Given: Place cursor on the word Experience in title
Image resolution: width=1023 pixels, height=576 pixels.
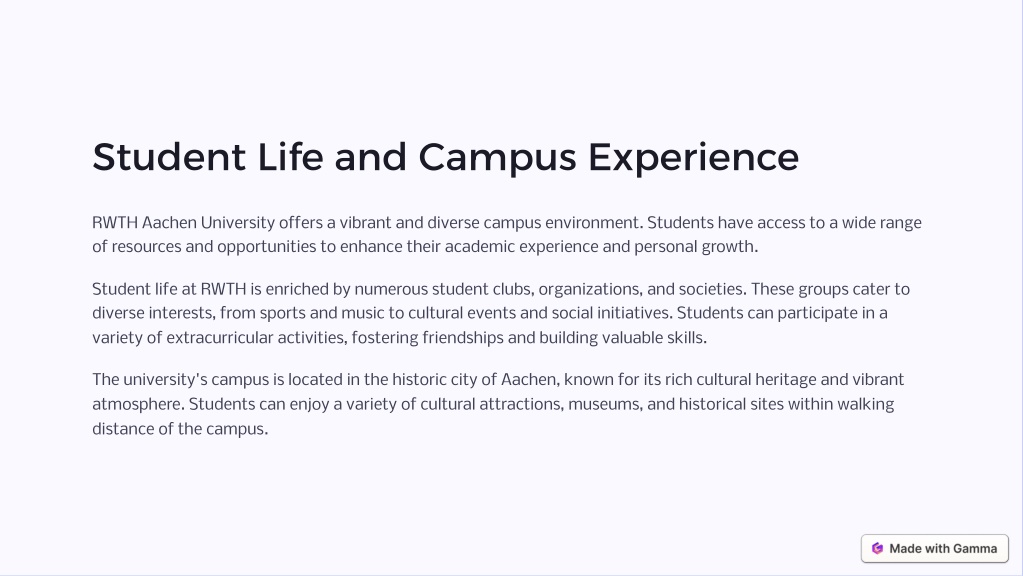Looking at the screenshot, I should (x=694, y=158).
